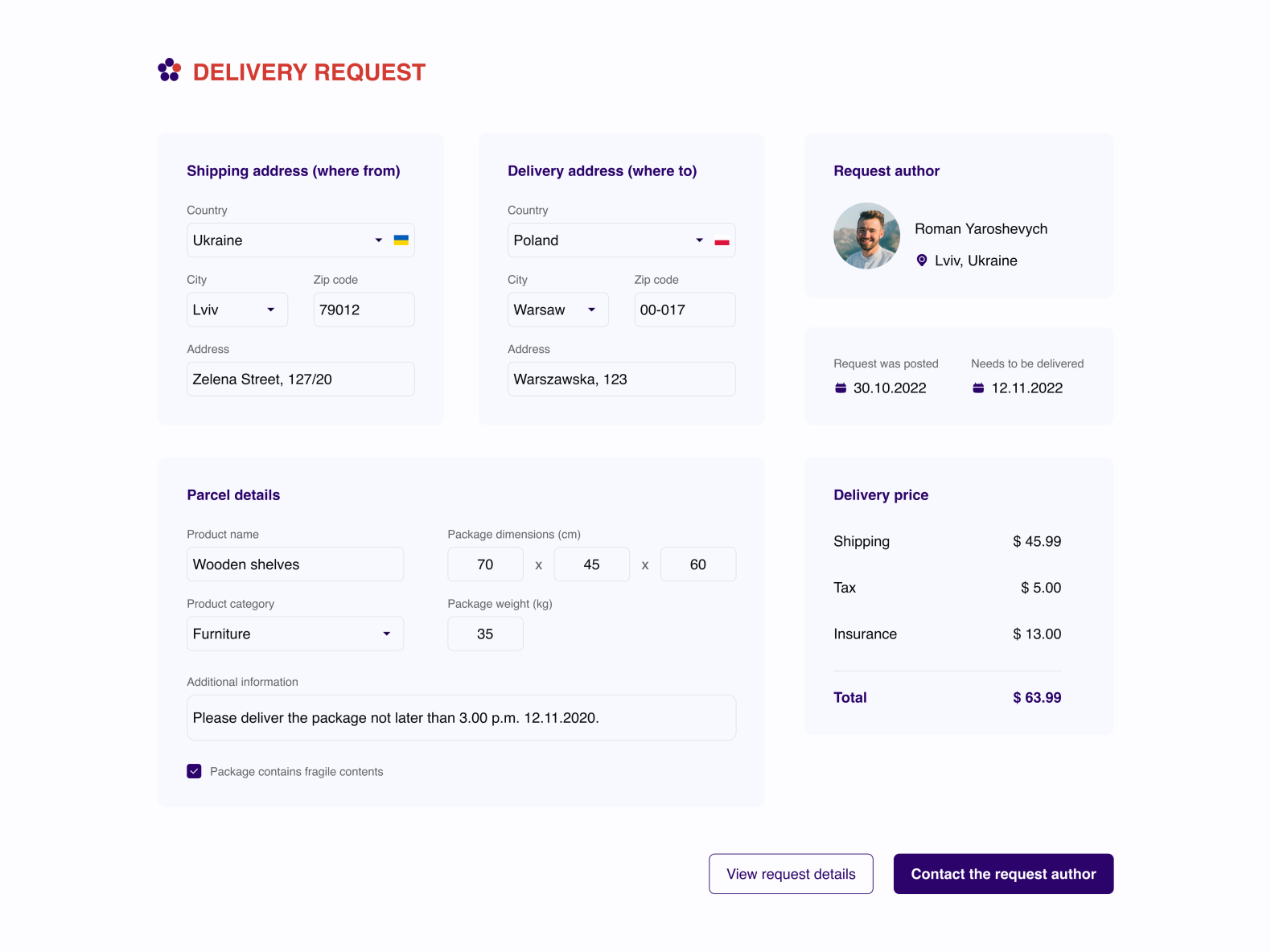The height and width of the screenshot is (952, 1271).
Task: Click the Poland flag icon
Action: [722, 240]
